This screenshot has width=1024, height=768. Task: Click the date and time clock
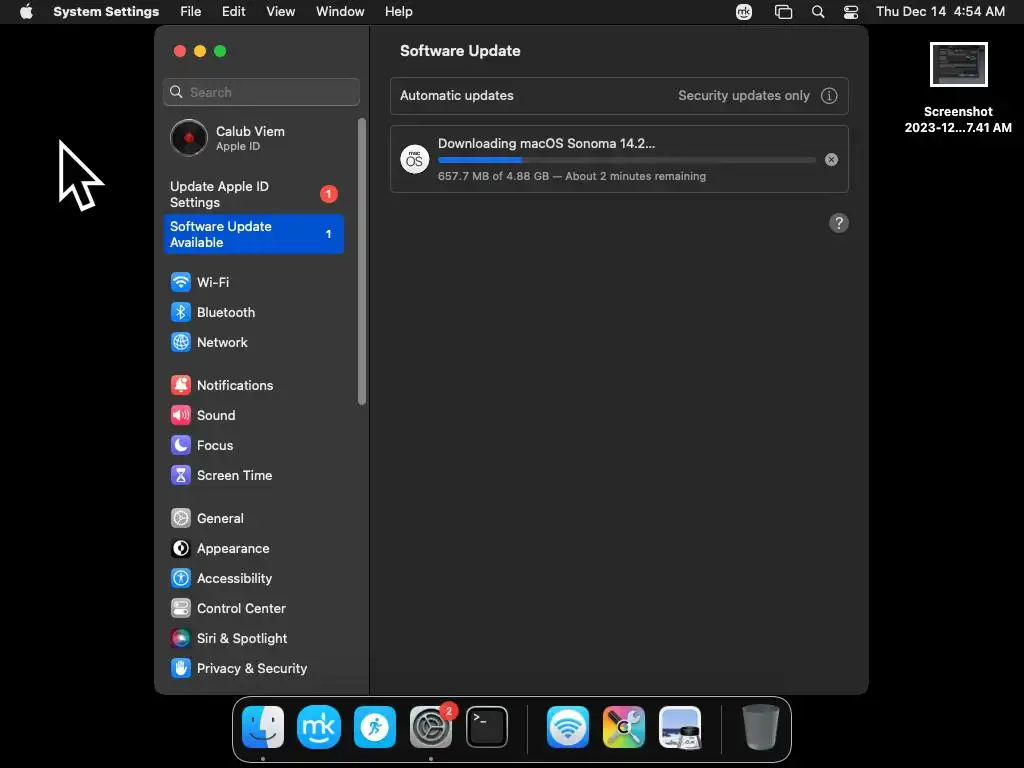point(940,12)
